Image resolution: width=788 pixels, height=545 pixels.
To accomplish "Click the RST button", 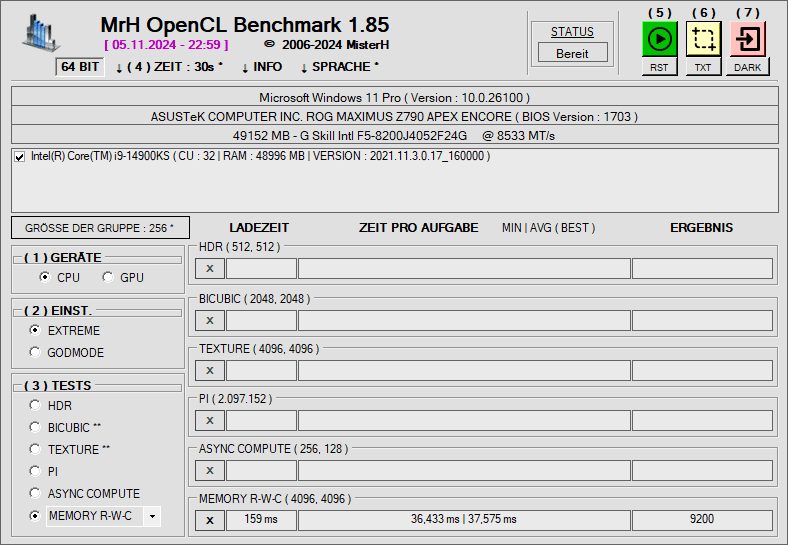I will click(x=659, y=67).
